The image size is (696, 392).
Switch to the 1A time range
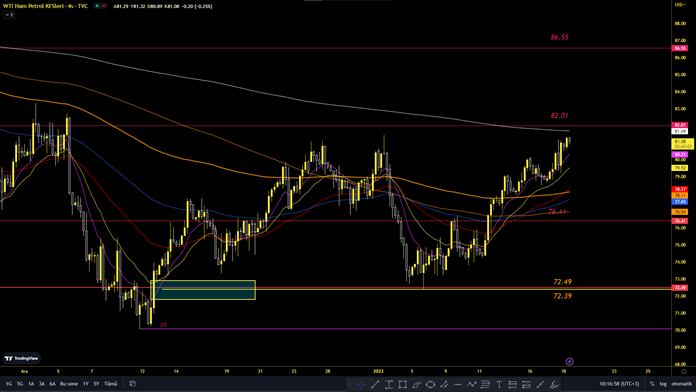coord(31,384)
